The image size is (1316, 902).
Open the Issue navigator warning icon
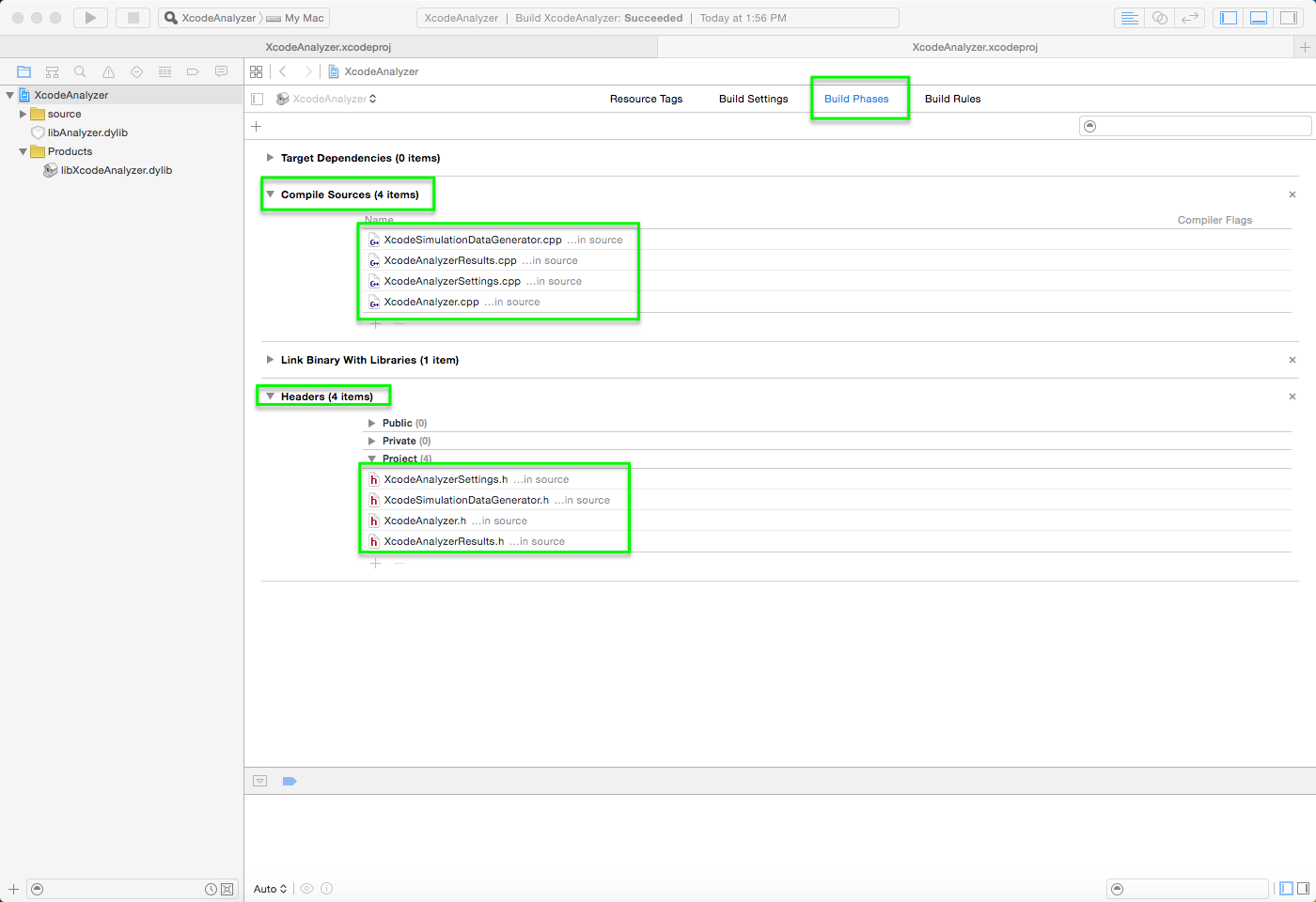point(108,71)
